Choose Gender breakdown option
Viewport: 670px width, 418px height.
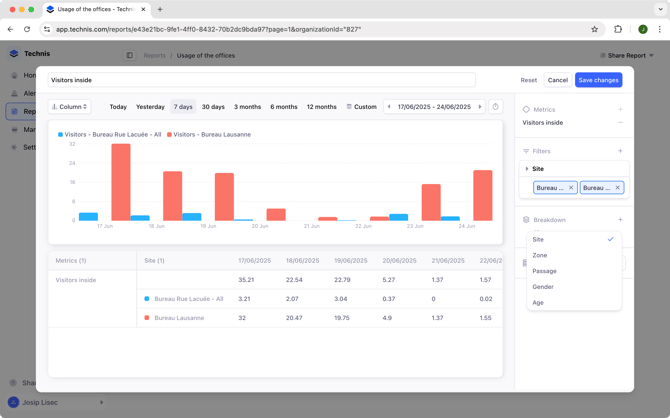pyautogui.click(x=543, y=287)
